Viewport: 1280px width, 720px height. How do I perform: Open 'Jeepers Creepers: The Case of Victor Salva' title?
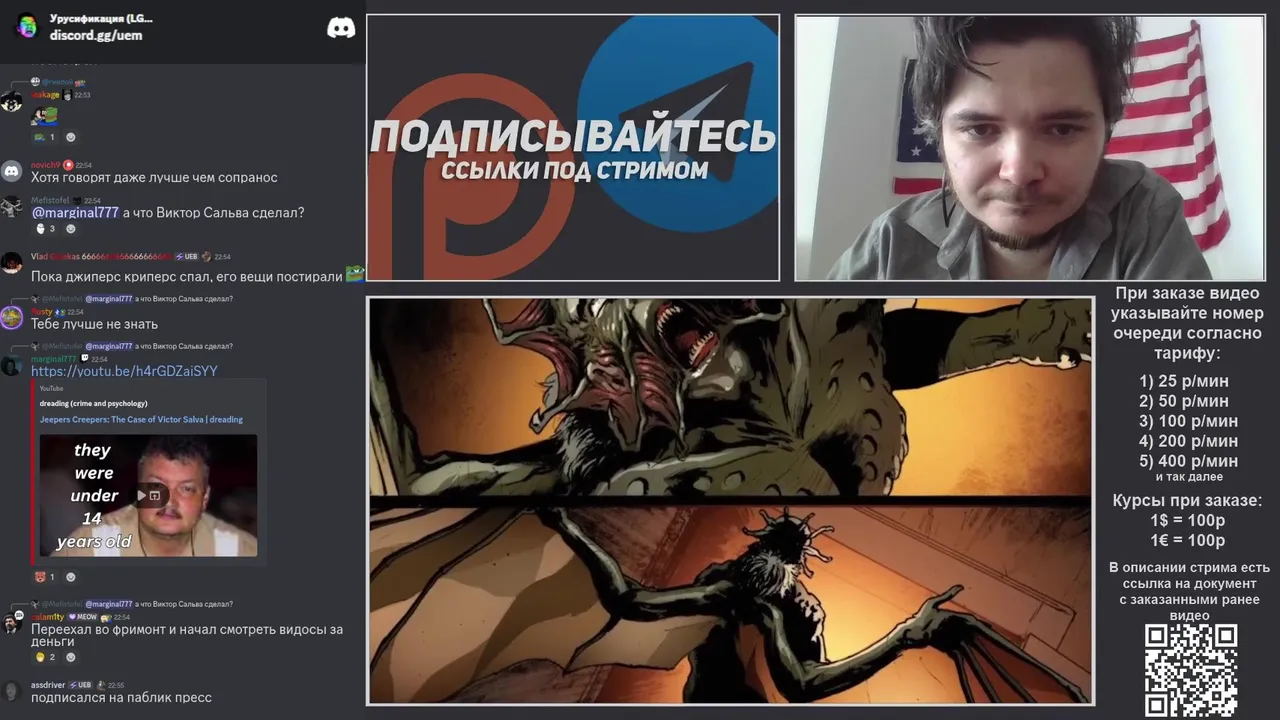coord(141,420)
